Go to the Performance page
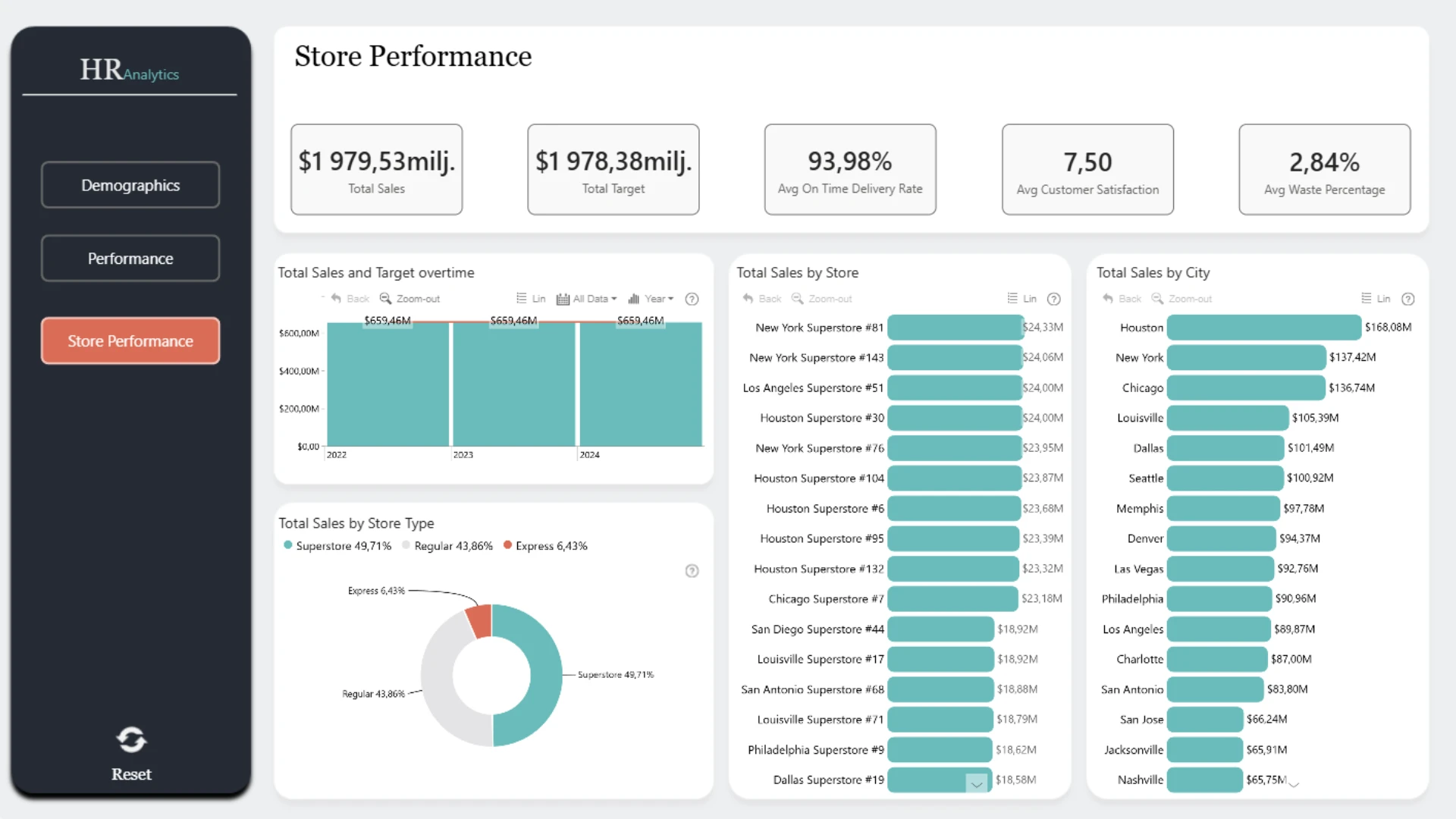The height and width of the screenshot is (819, 1456). point(130,259)
